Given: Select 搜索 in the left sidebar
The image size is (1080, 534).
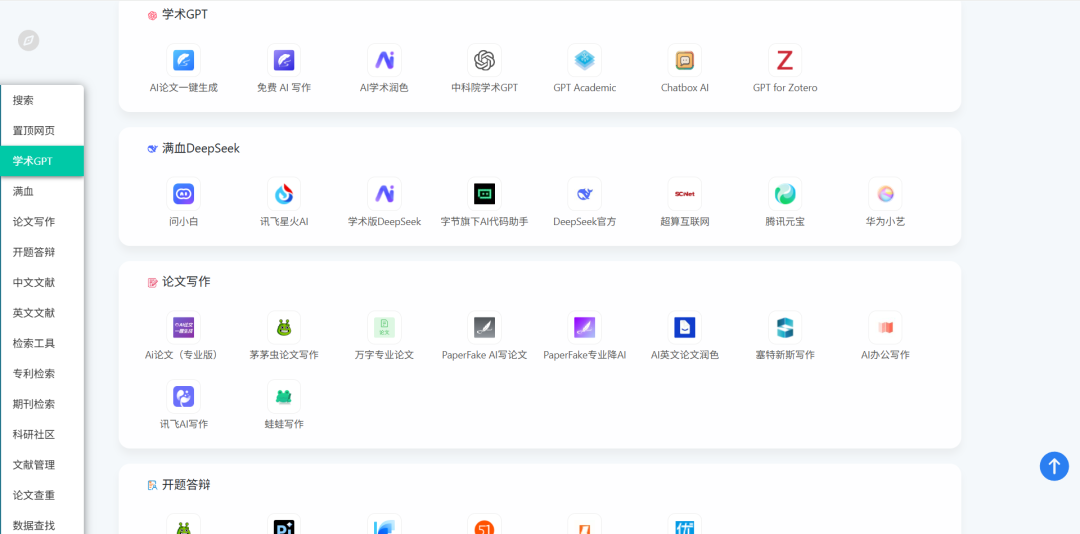Looking at the screenshot, I should pos(23,100).
